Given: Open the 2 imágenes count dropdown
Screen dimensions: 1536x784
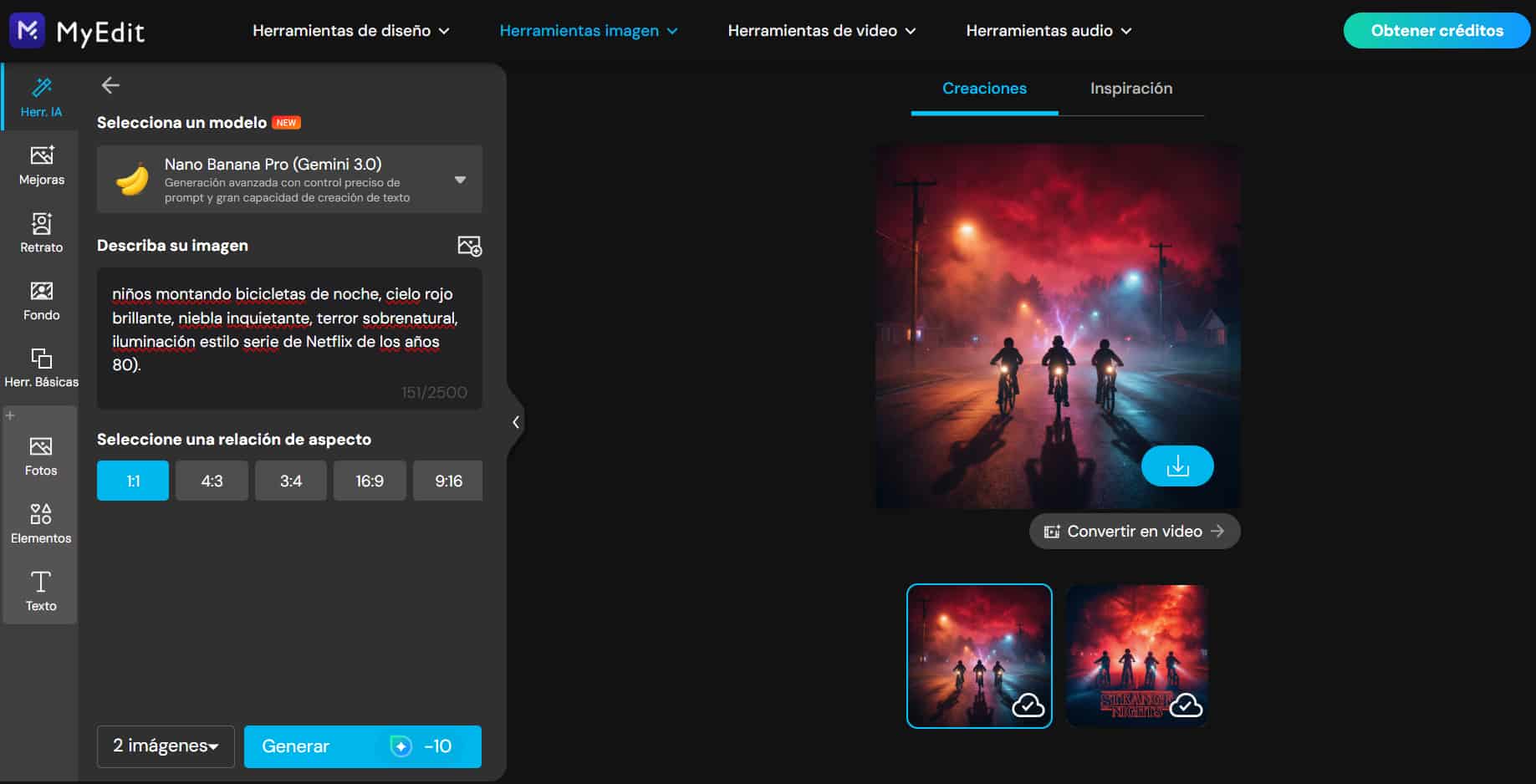Looking at the screenshot, I should click(x=165, y=746).
